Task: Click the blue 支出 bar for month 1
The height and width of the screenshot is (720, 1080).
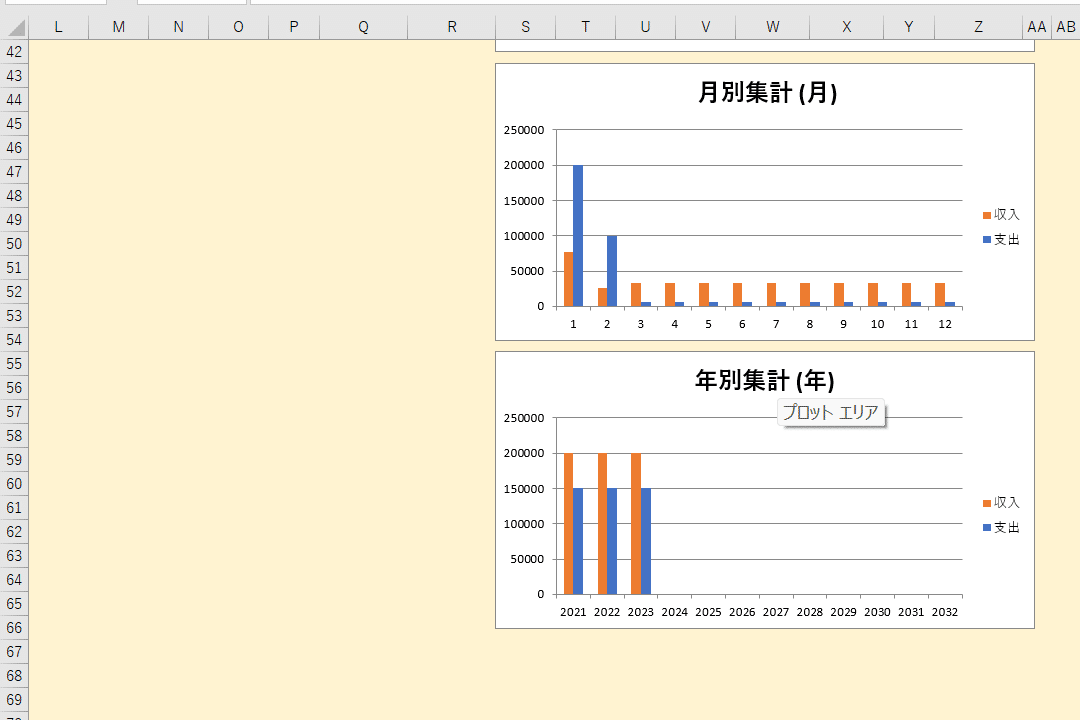Action: [578, 236]
